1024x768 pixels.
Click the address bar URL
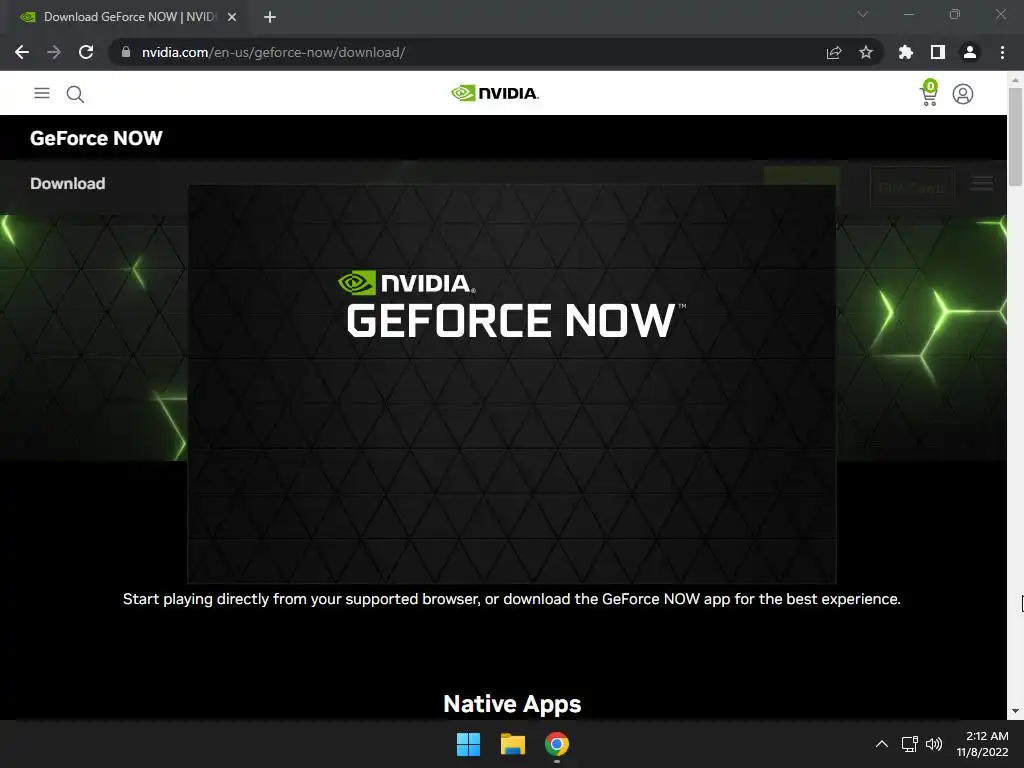(x=274, y=52)
